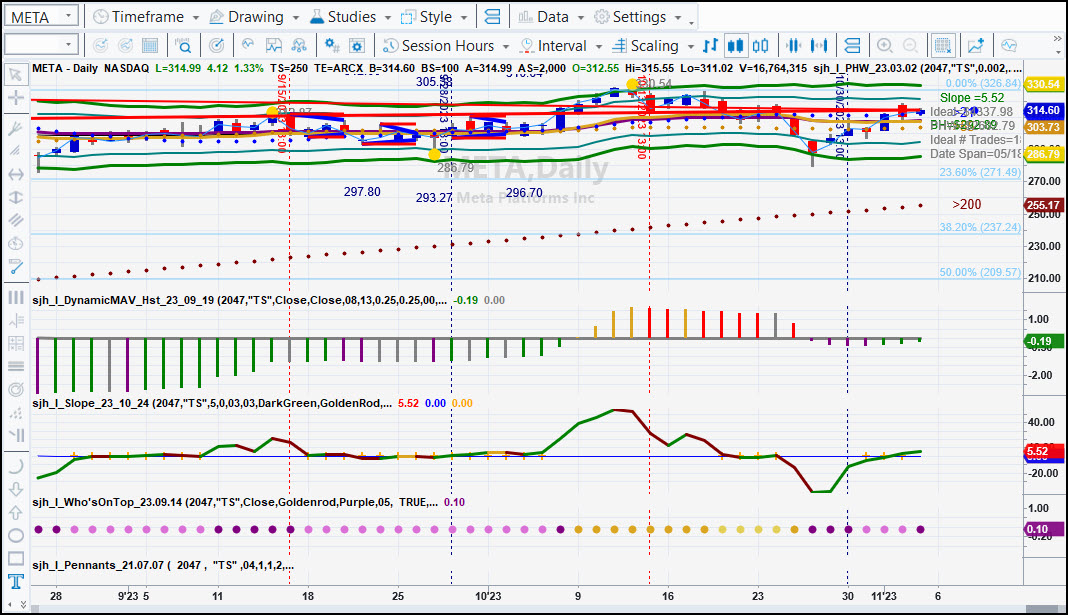Screen dimensions: 1068x615
Task: Click the linked wave nodes toolbar icon
Action: click(x=298, y=46)
